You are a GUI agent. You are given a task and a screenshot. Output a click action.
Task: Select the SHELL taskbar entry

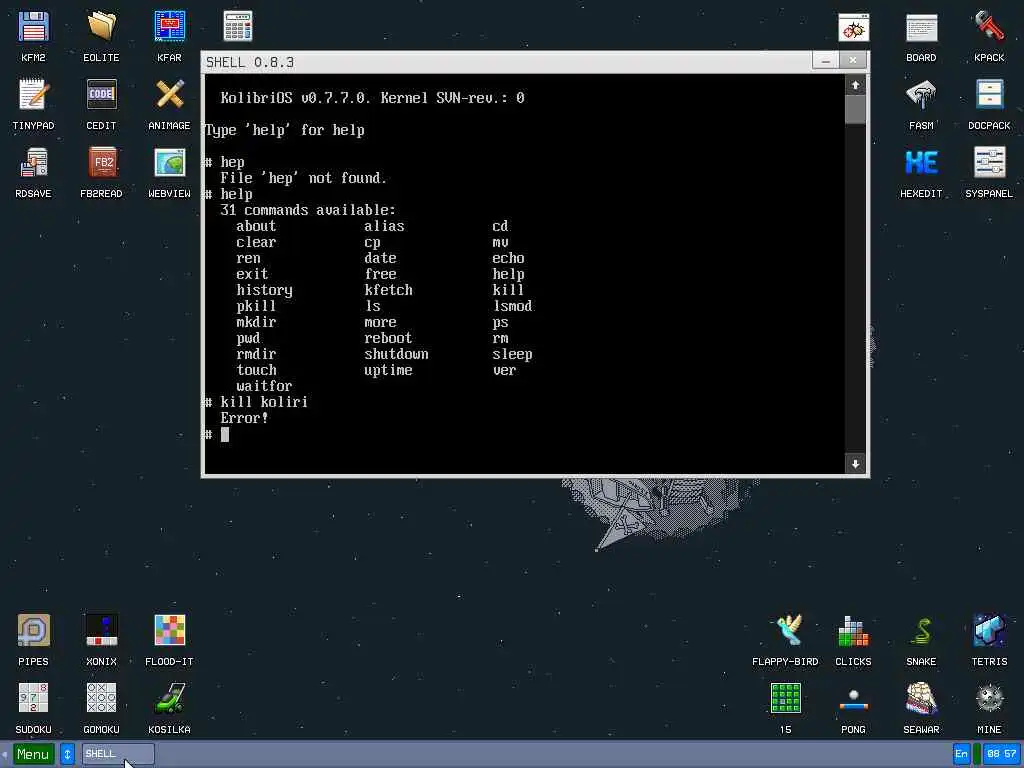(118, 754)
